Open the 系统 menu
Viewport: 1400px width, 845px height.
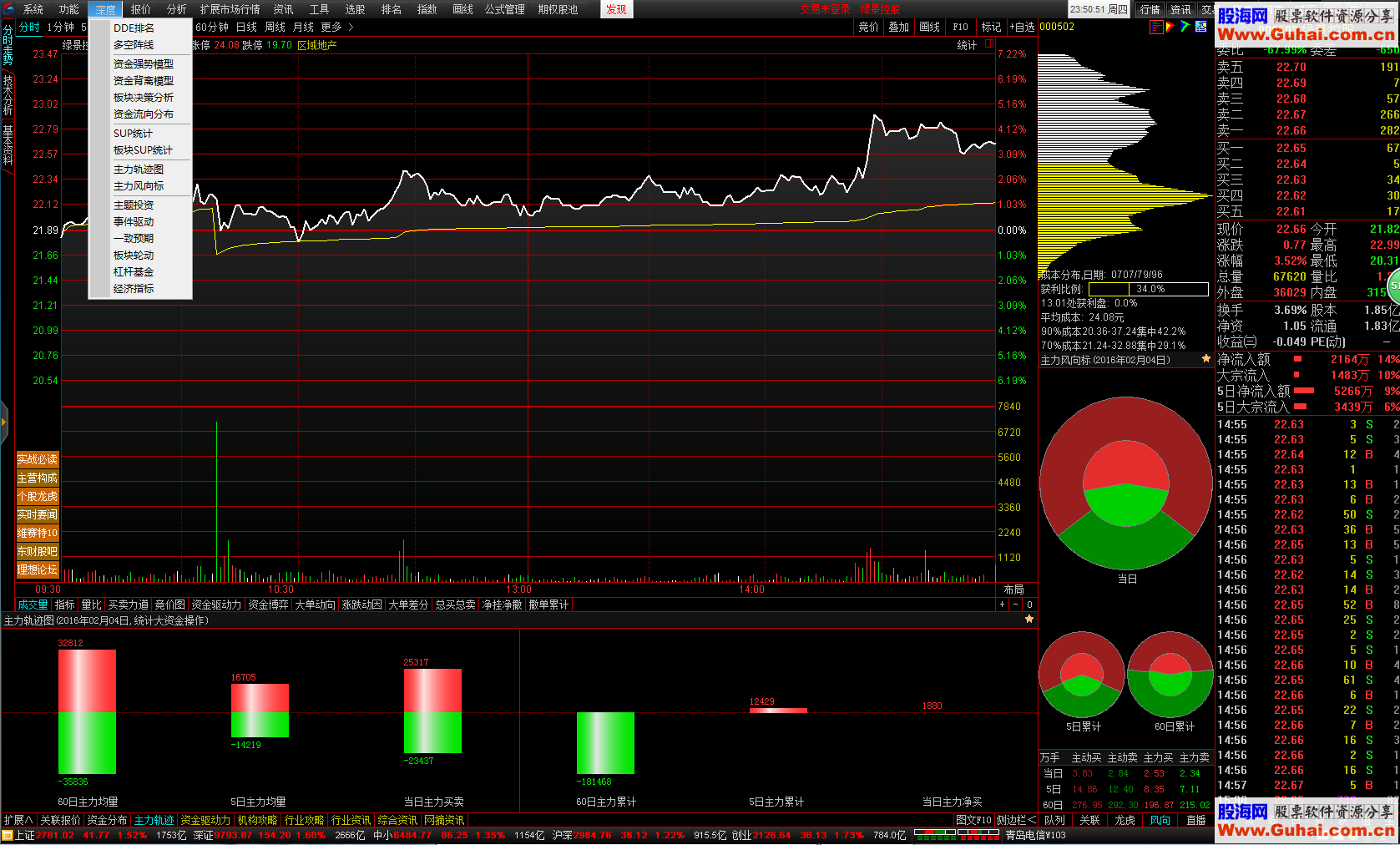click(x=33, y=9)
